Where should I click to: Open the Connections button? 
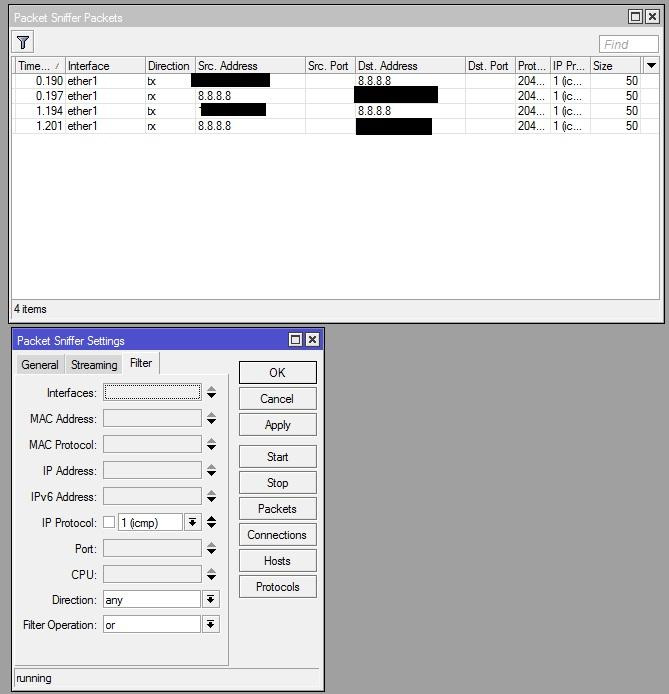[277, 535]
